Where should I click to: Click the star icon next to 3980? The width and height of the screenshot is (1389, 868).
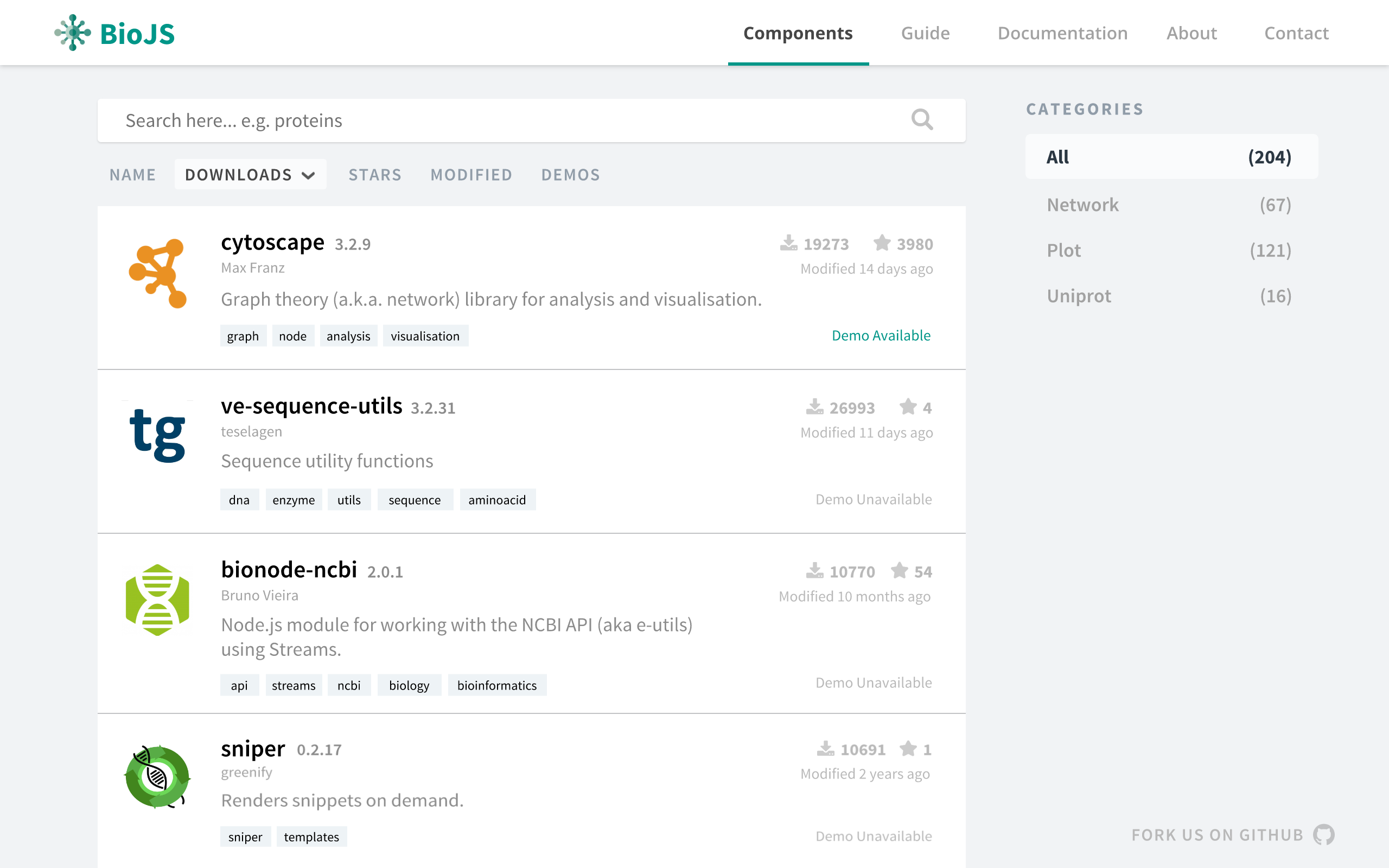(882, 243)
